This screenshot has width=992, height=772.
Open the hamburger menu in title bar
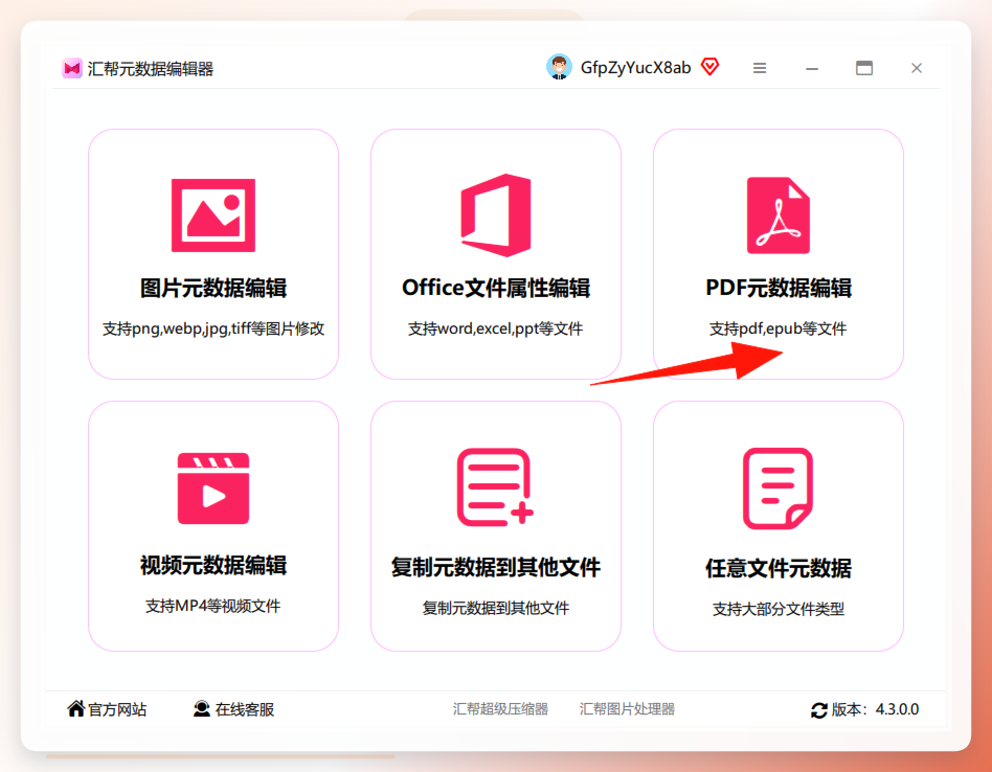point(760,68)
